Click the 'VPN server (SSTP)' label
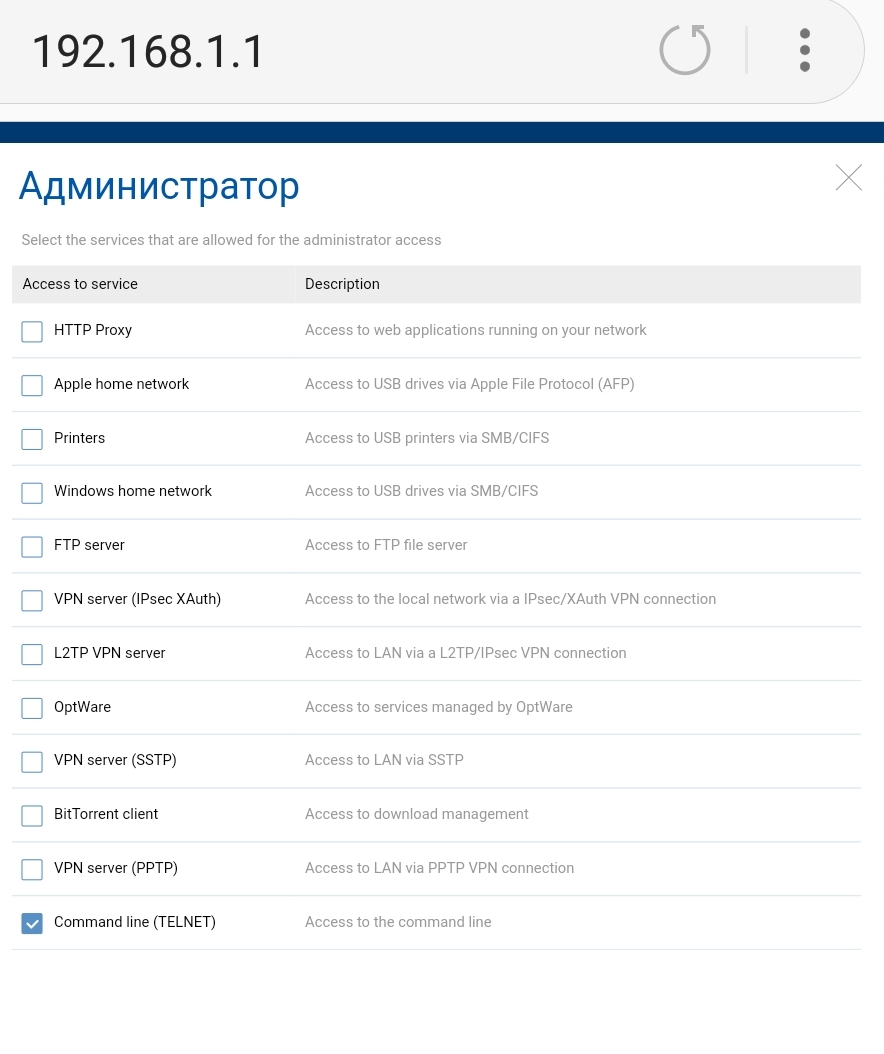The height and width of the screenshot is (1054, 884). [x=115, y=760]
